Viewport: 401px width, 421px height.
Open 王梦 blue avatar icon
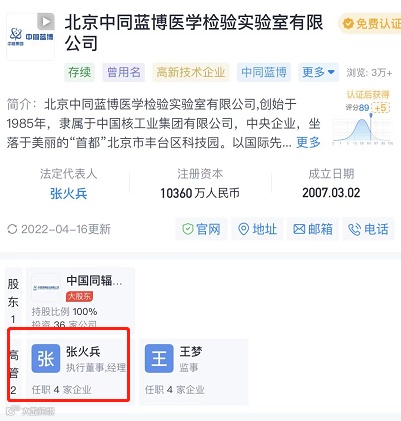pos(159,359)
